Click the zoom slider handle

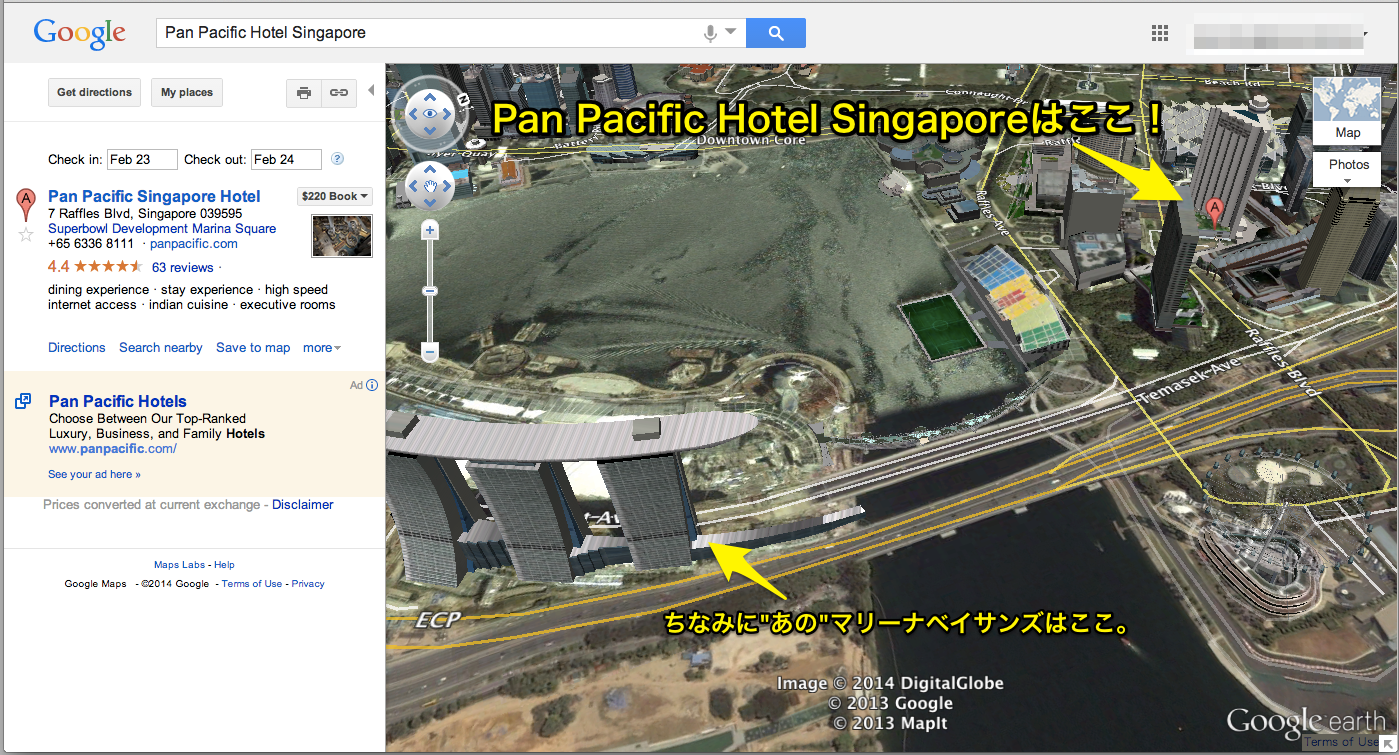click(430, 291)
